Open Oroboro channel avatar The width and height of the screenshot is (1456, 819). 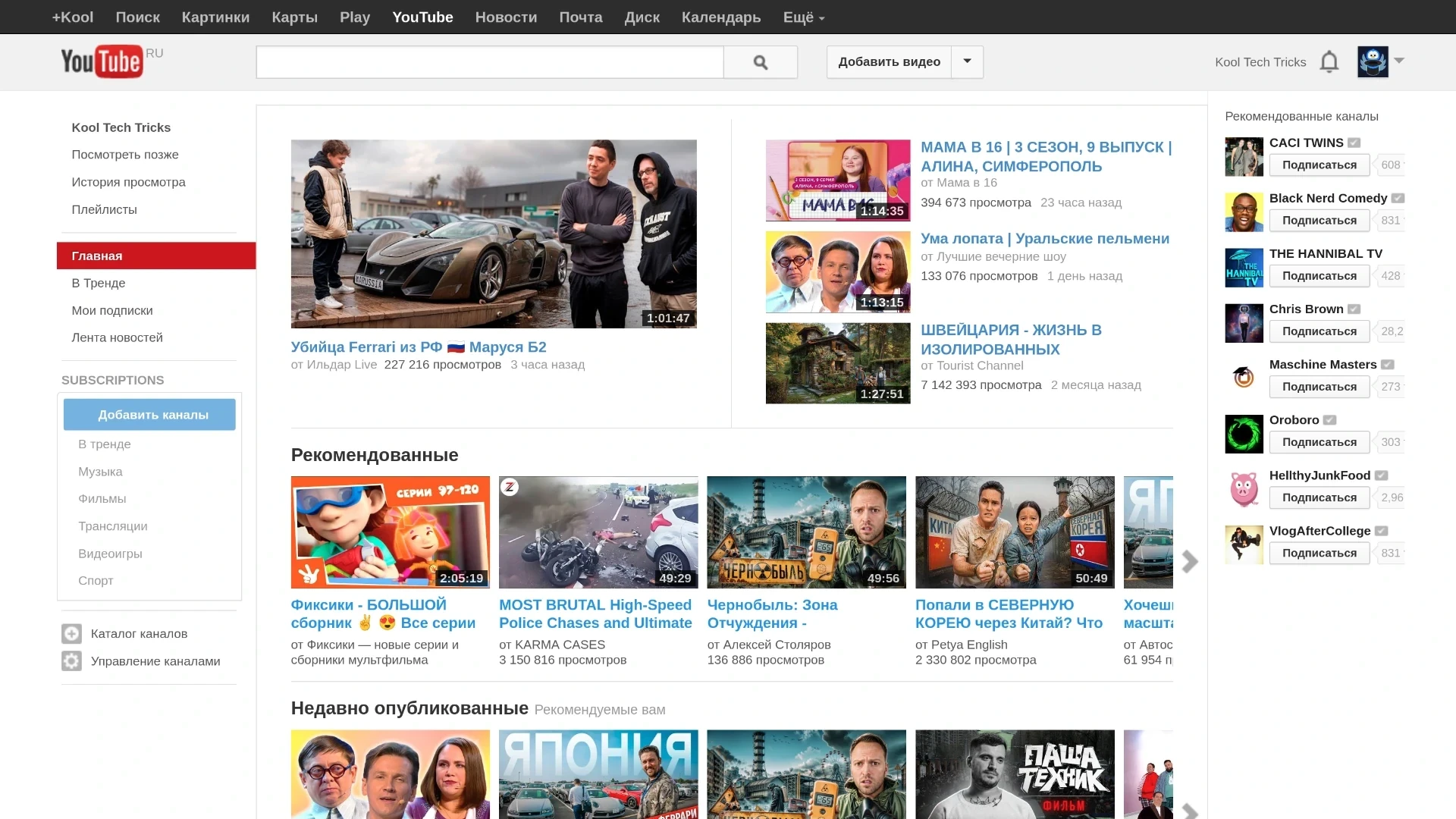coord(1244,433)
